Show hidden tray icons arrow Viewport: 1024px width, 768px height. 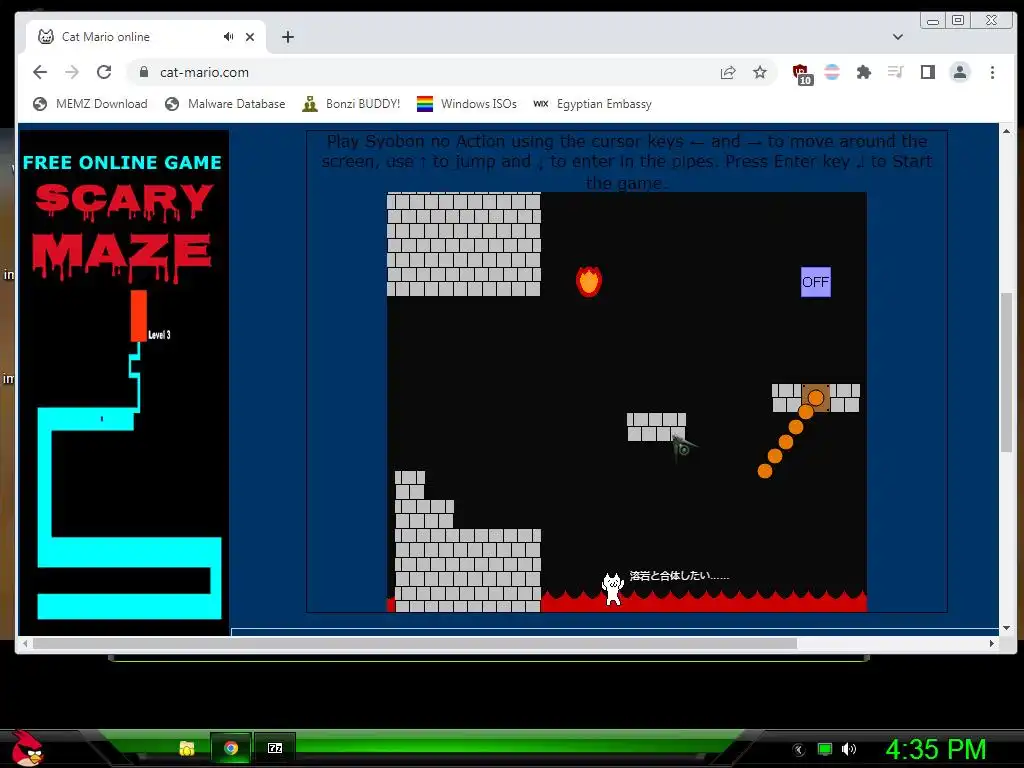799,749
